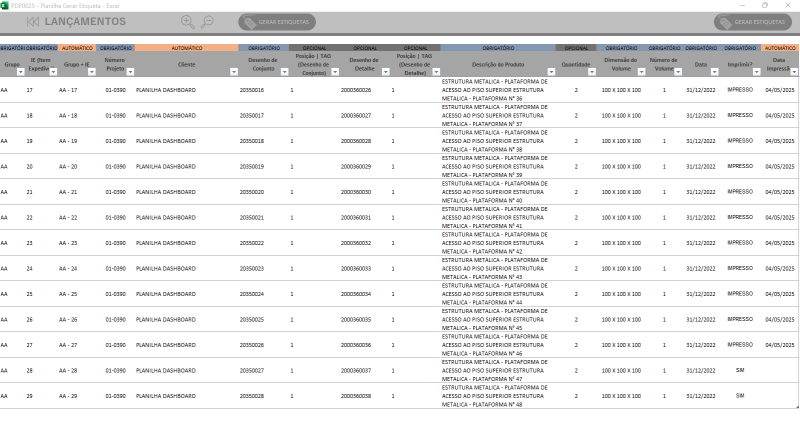Screen dimensions: 800x424
Task: Open the Número Projeto filter dropdown
Action: pos(129,70)
